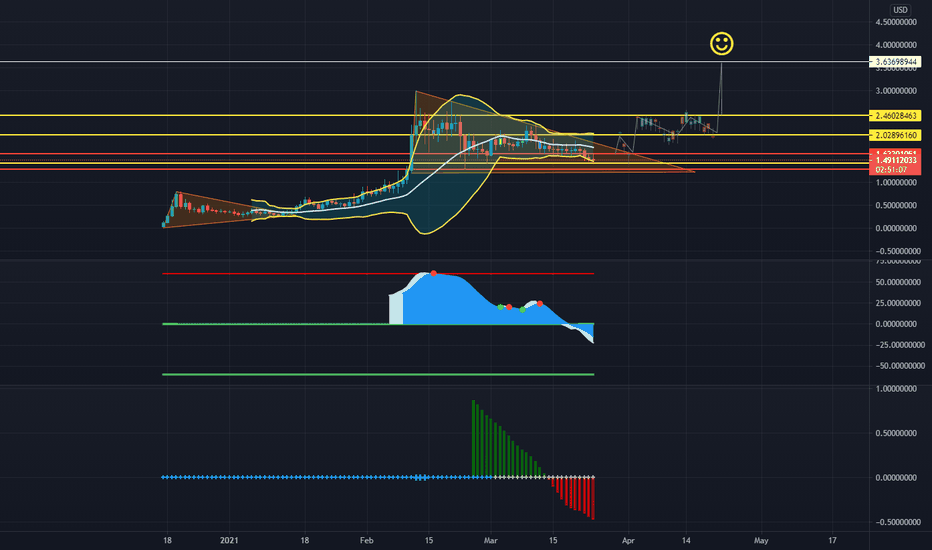Image resolution: width=932 pixels, height=550 pixels.
Task: Click the 1.00000000 value on main price axis
Action: click(x=896, y=183)
